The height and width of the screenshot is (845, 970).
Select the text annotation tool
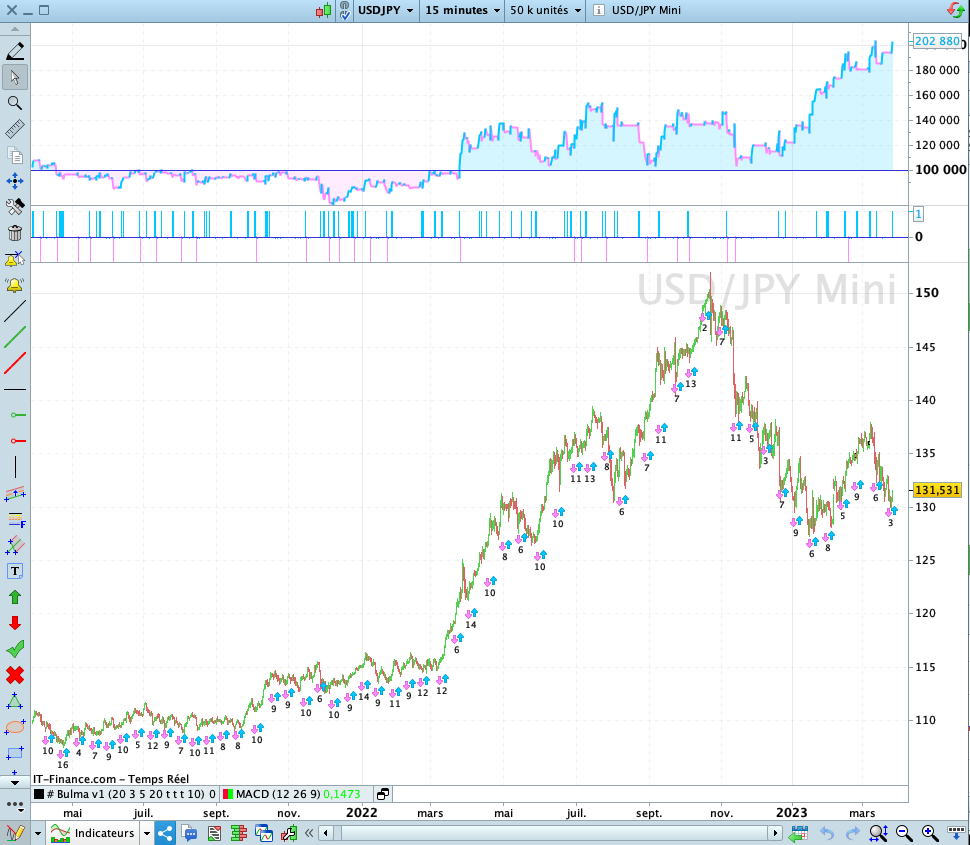(15, 571)
